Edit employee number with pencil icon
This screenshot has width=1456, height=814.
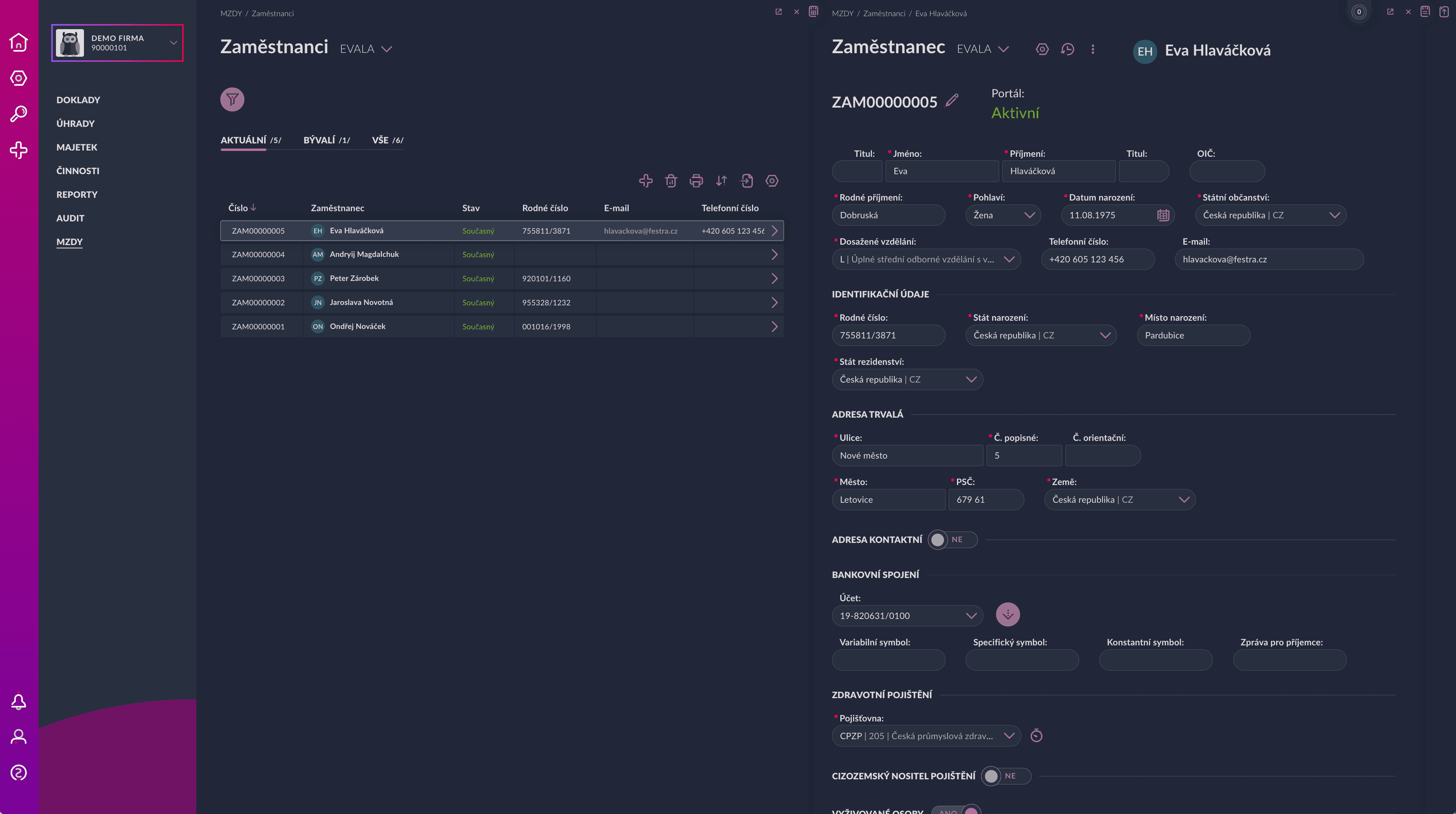coord(952,100)
